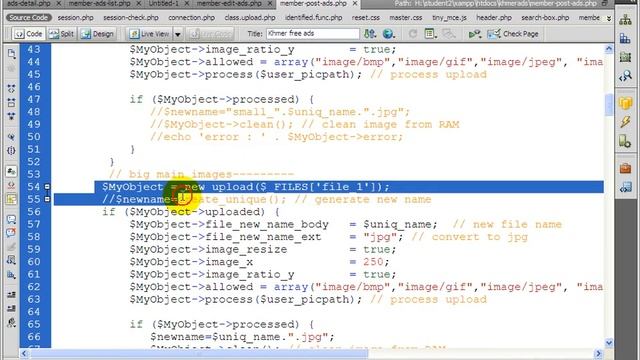The height and width of the screenshot is (360, 640).
Task: Collapse code block at line 55
Action: point(47,199)
